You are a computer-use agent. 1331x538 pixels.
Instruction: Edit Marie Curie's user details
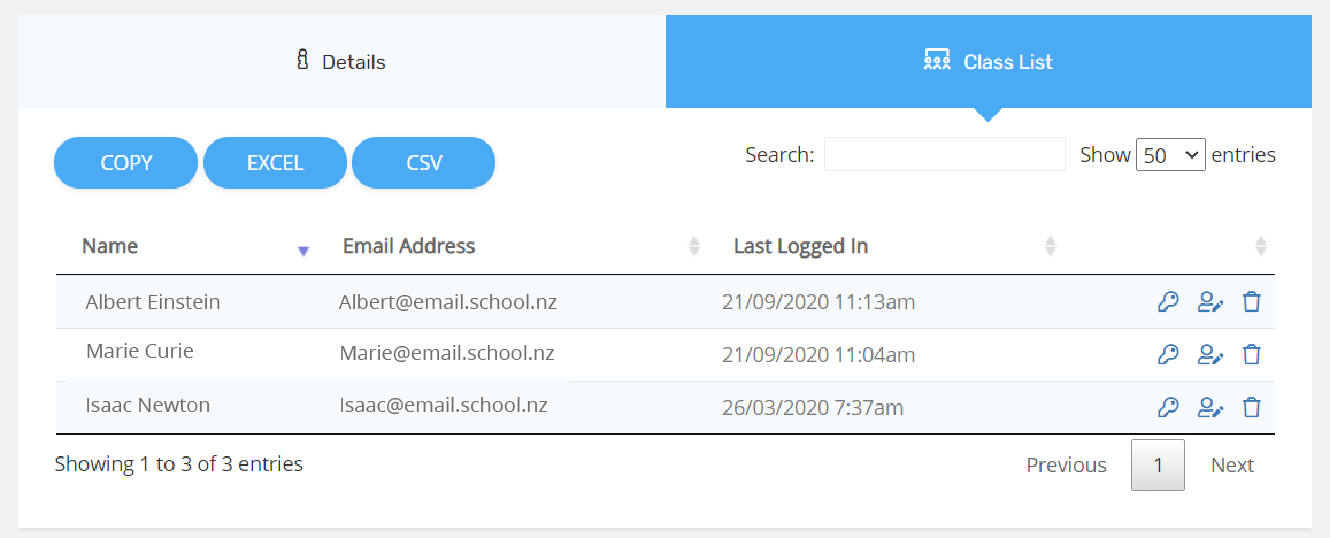pyautogui.click(x=1210, y=354)
